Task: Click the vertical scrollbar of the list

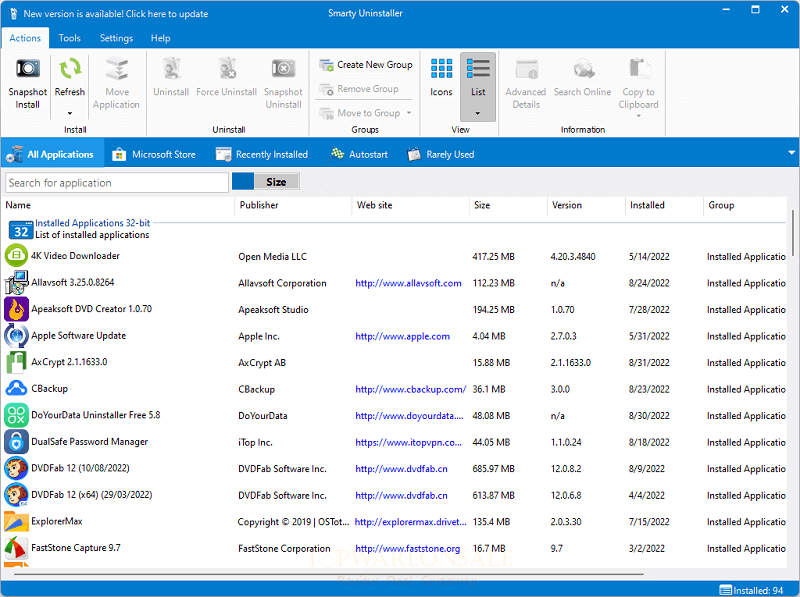Action: click(x=792, y=233)
